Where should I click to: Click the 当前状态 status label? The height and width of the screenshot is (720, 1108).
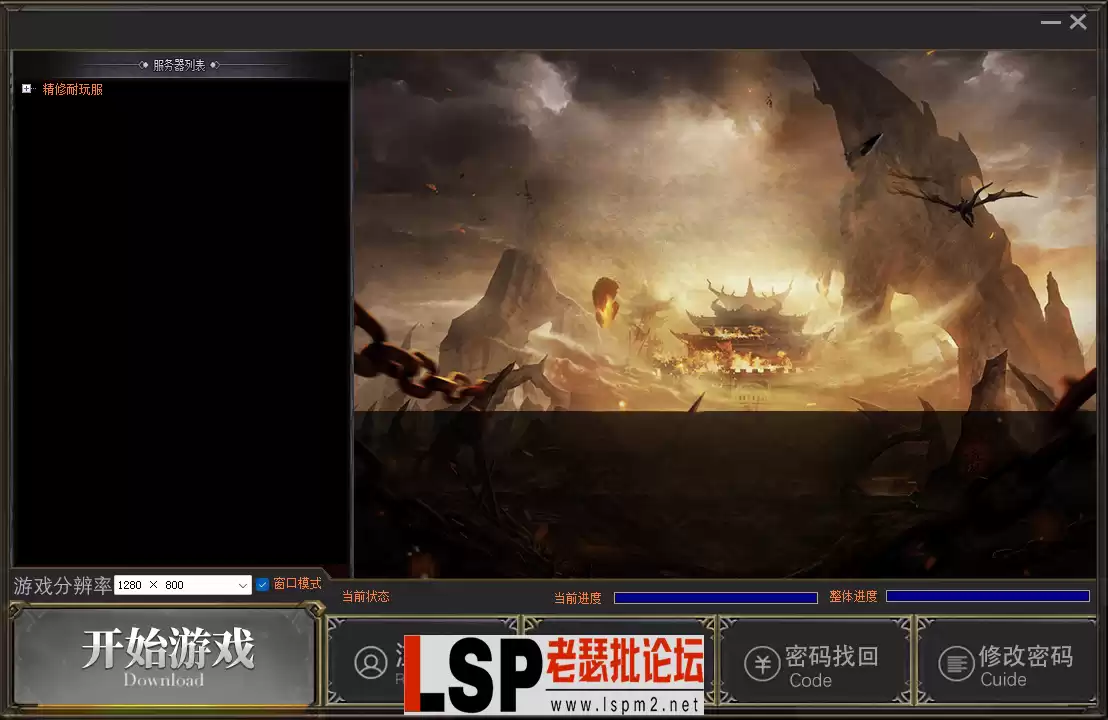(x=366, y=596)
